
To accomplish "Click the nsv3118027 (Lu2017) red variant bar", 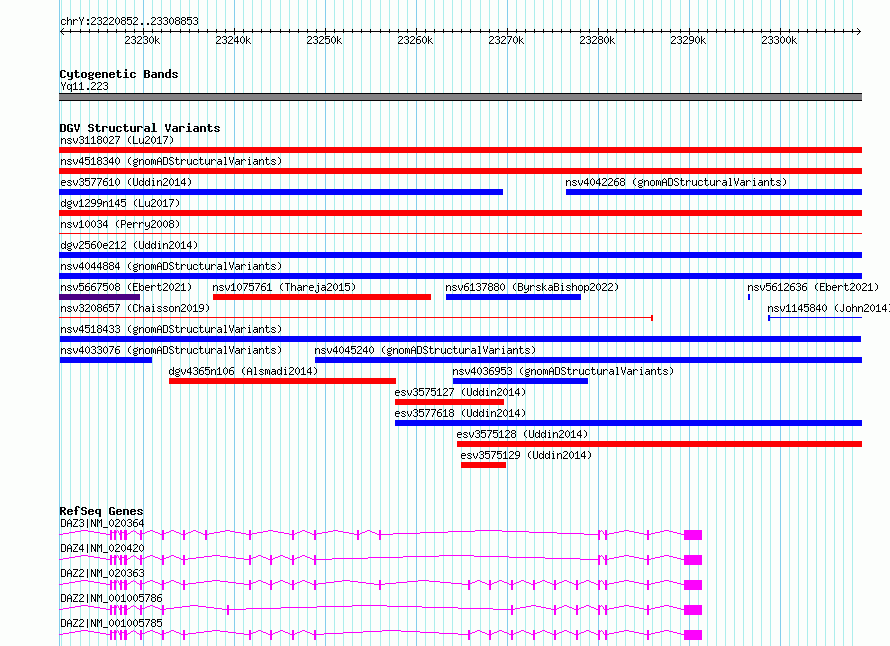I will tap(460, 150).
